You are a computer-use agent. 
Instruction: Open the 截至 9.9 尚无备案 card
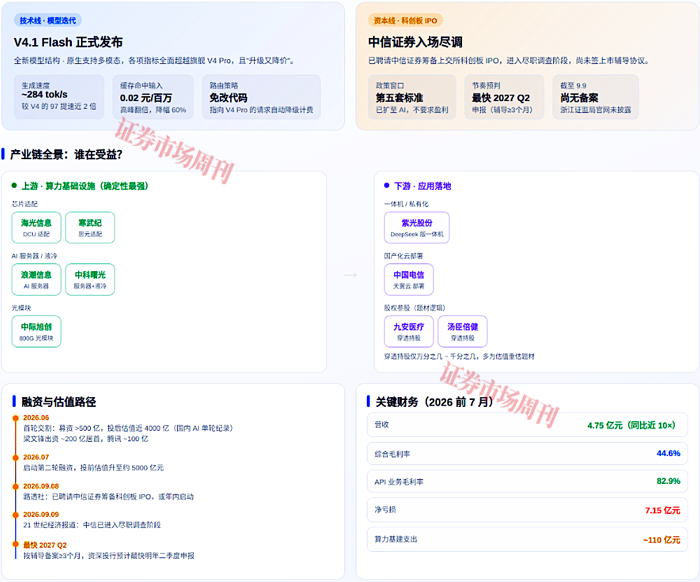[x=596, y=97]
